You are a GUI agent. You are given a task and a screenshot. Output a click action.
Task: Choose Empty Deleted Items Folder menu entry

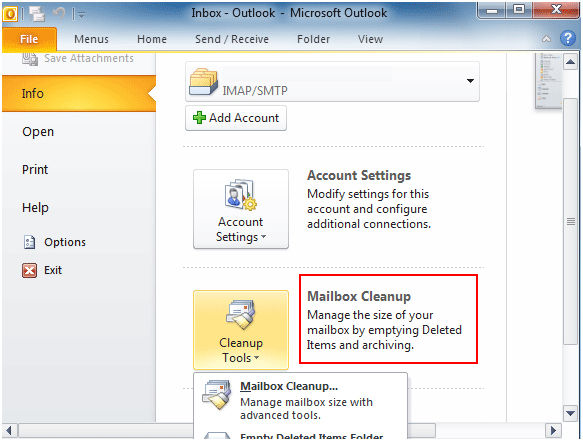(300, 436)
